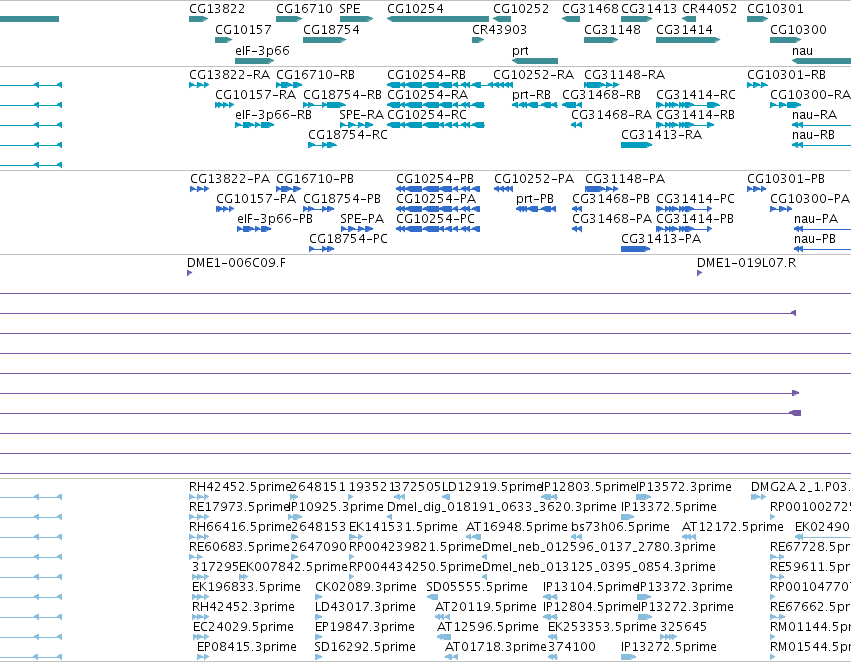
Task: Click the CG31148-RA transcript label
Action: click(624, 74)
